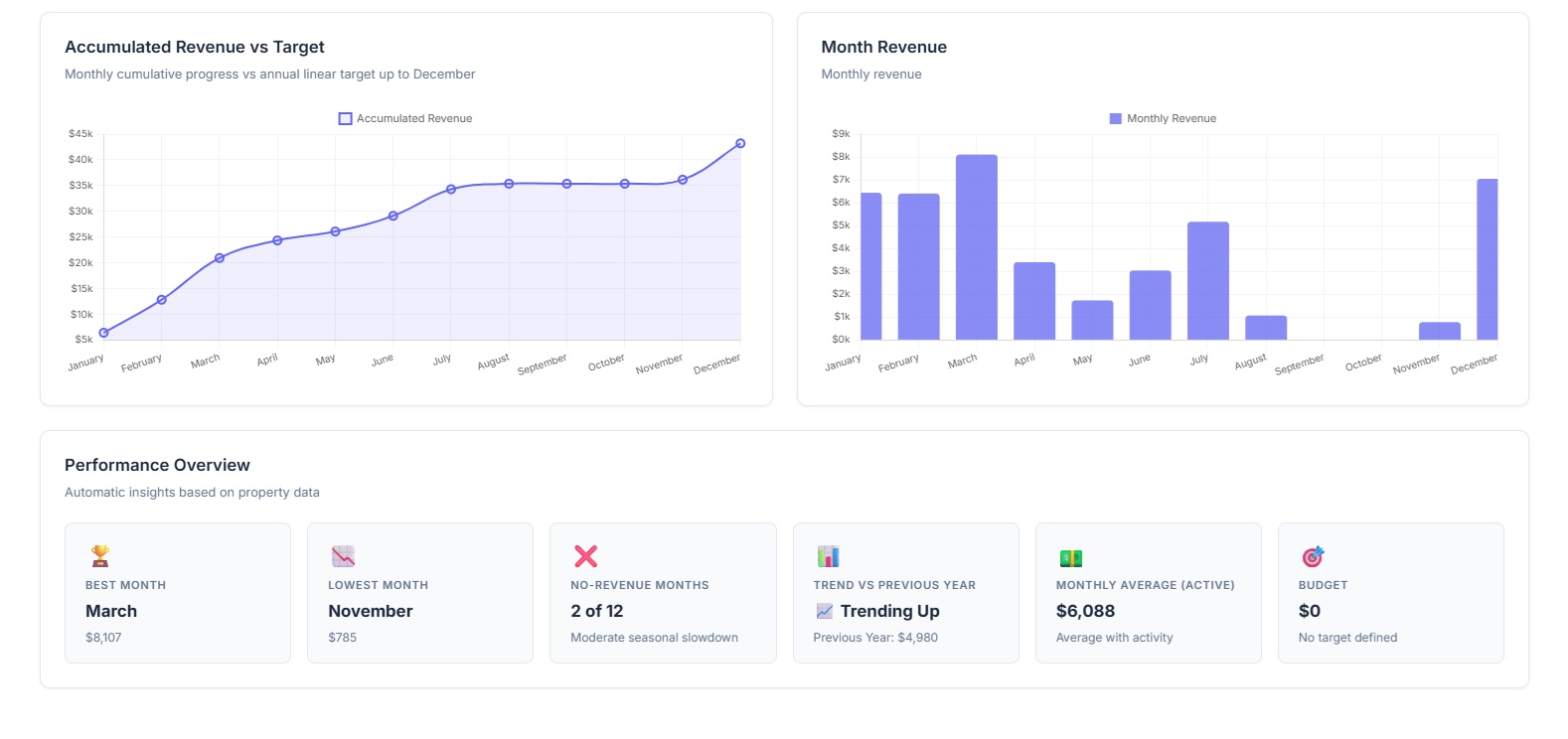The width and height of the screenshot is (1568, 739).
Task: Click the Performance Overview heading
Action: coord(157,465)
